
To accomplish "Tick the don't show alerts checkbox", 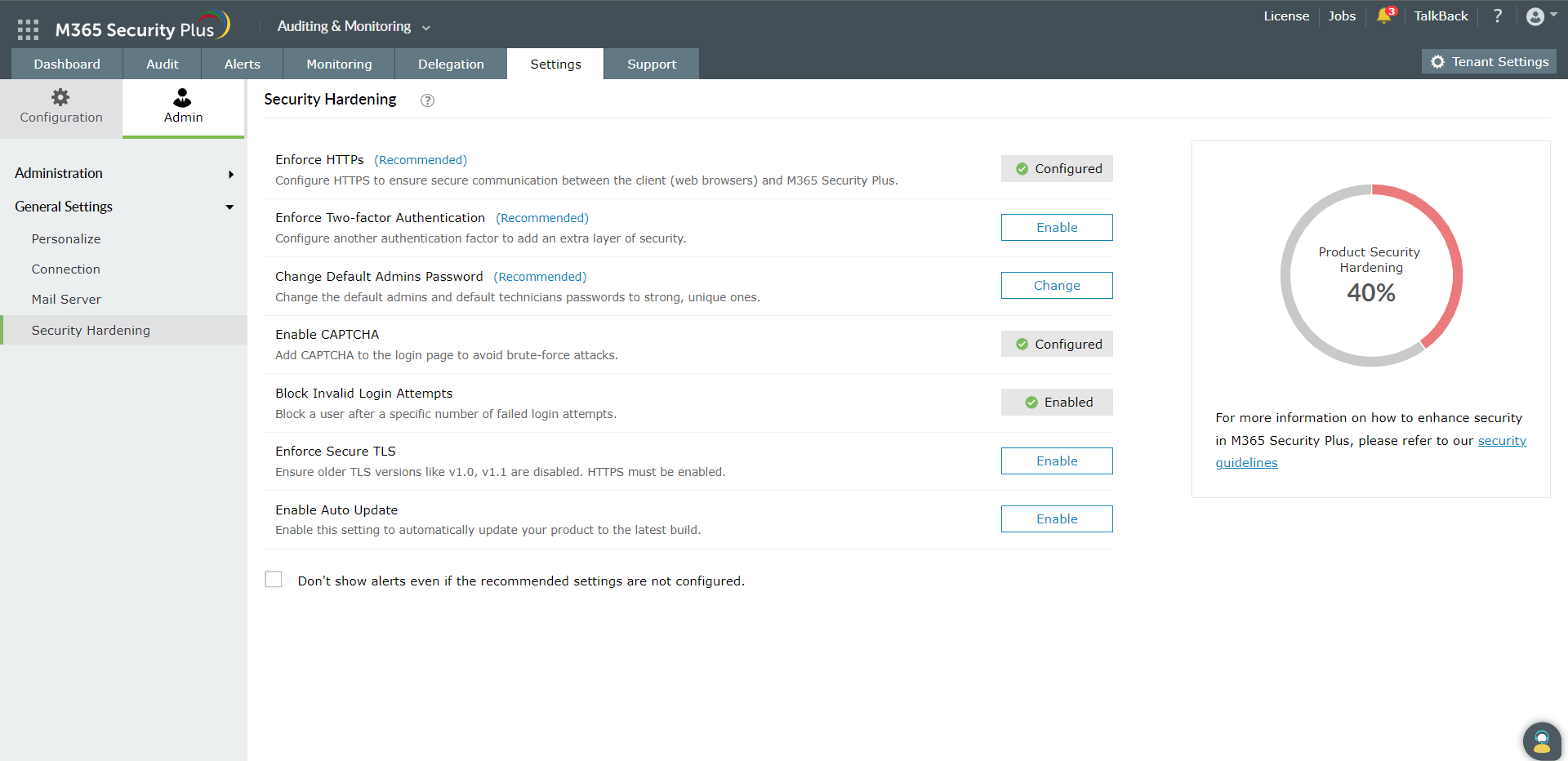I will click(x=274, y=580).
